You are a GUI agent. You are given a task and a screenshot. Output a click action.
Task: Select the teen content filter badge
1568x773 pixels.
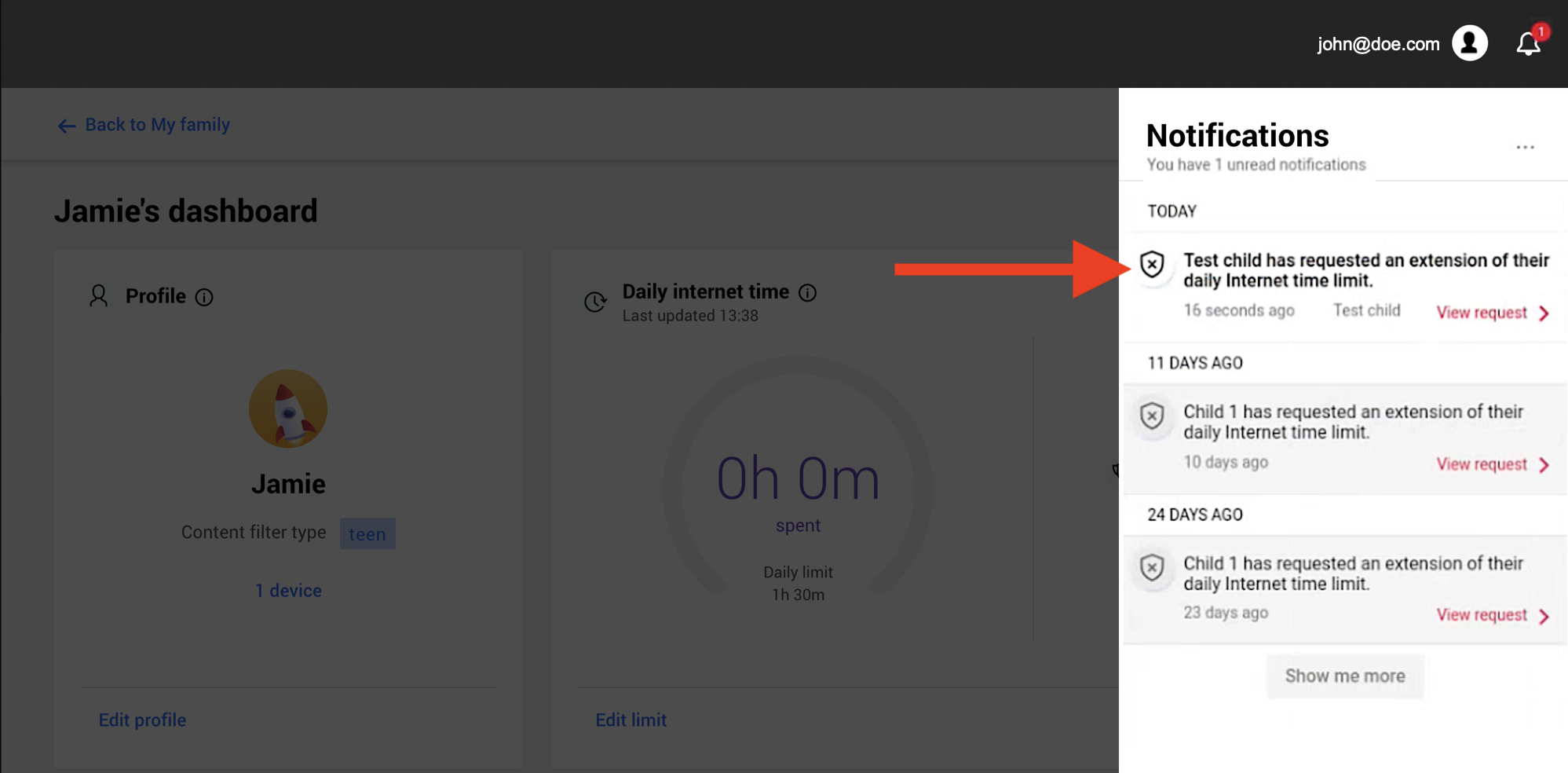(x=367, y=533)
